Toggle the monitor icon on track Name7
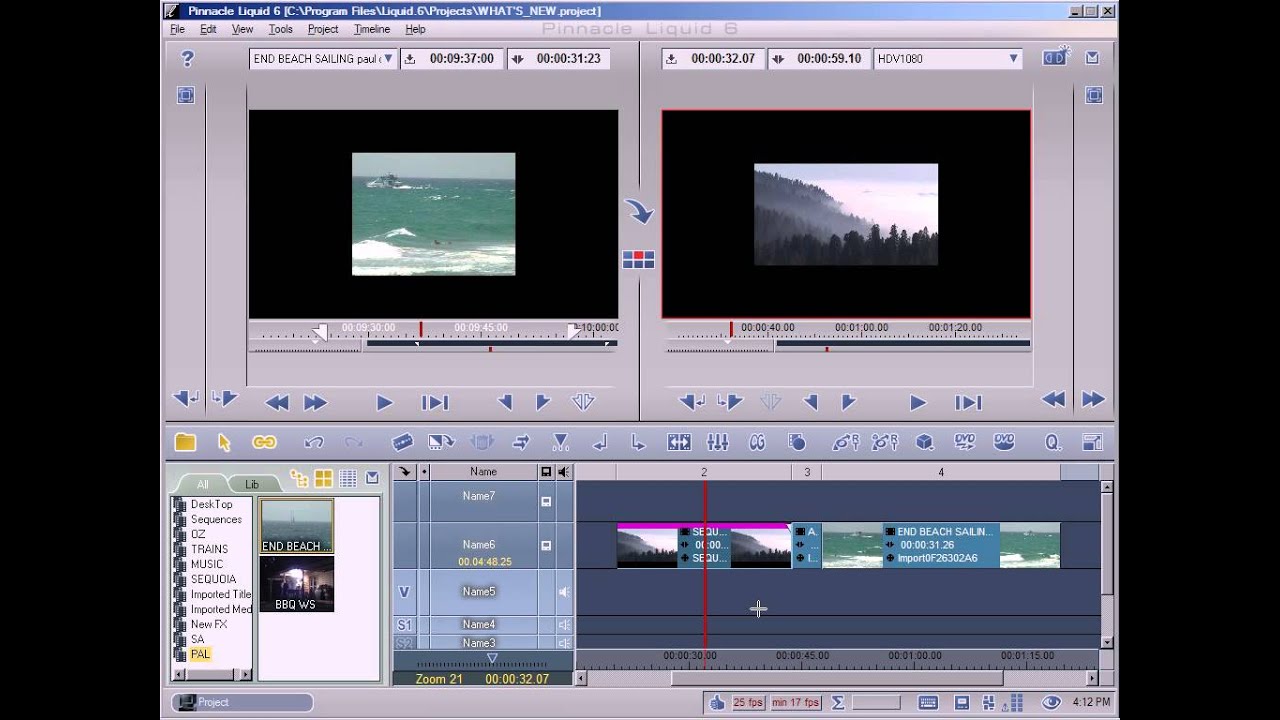This screenshot has width=1280, height=720. click(546, 501)
